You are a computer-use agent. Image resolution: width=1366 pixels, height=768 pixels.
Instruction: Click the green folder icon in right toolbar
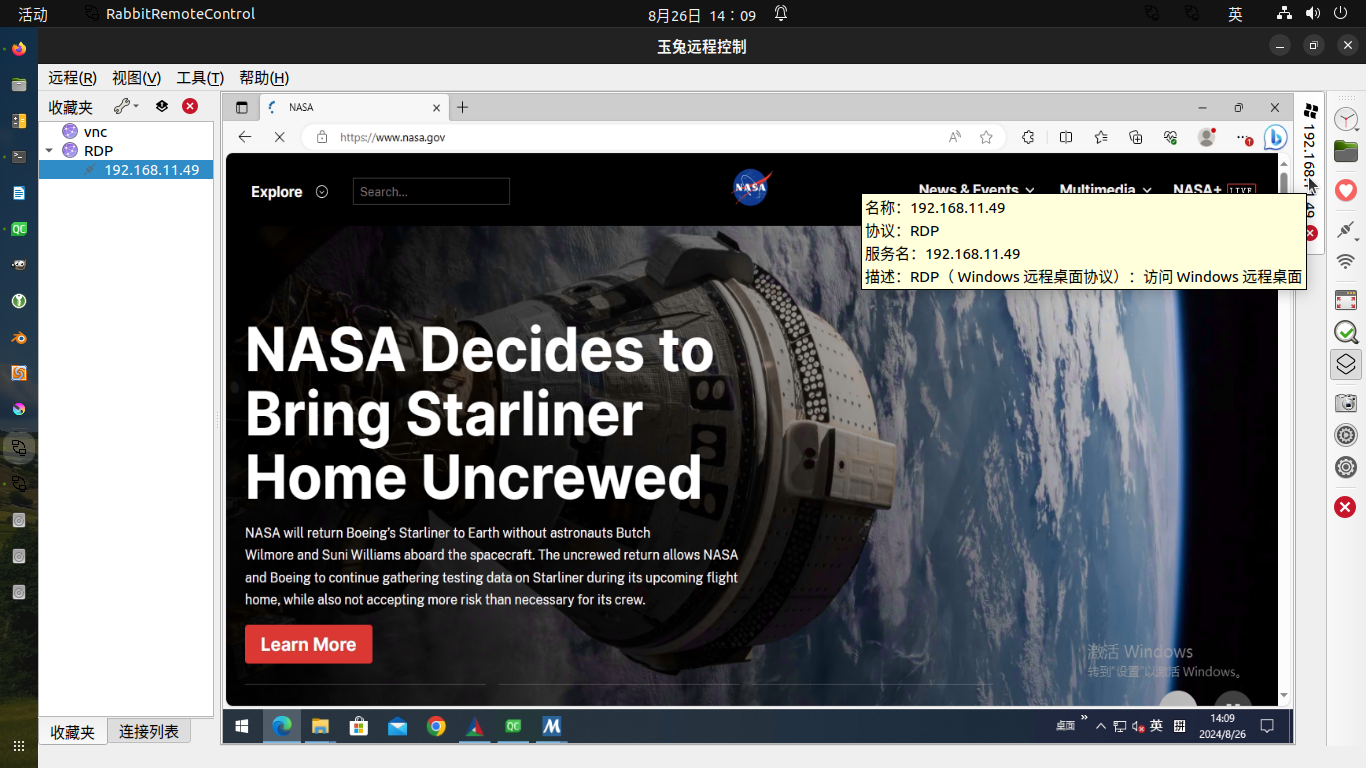click(x=1346, y=151)
